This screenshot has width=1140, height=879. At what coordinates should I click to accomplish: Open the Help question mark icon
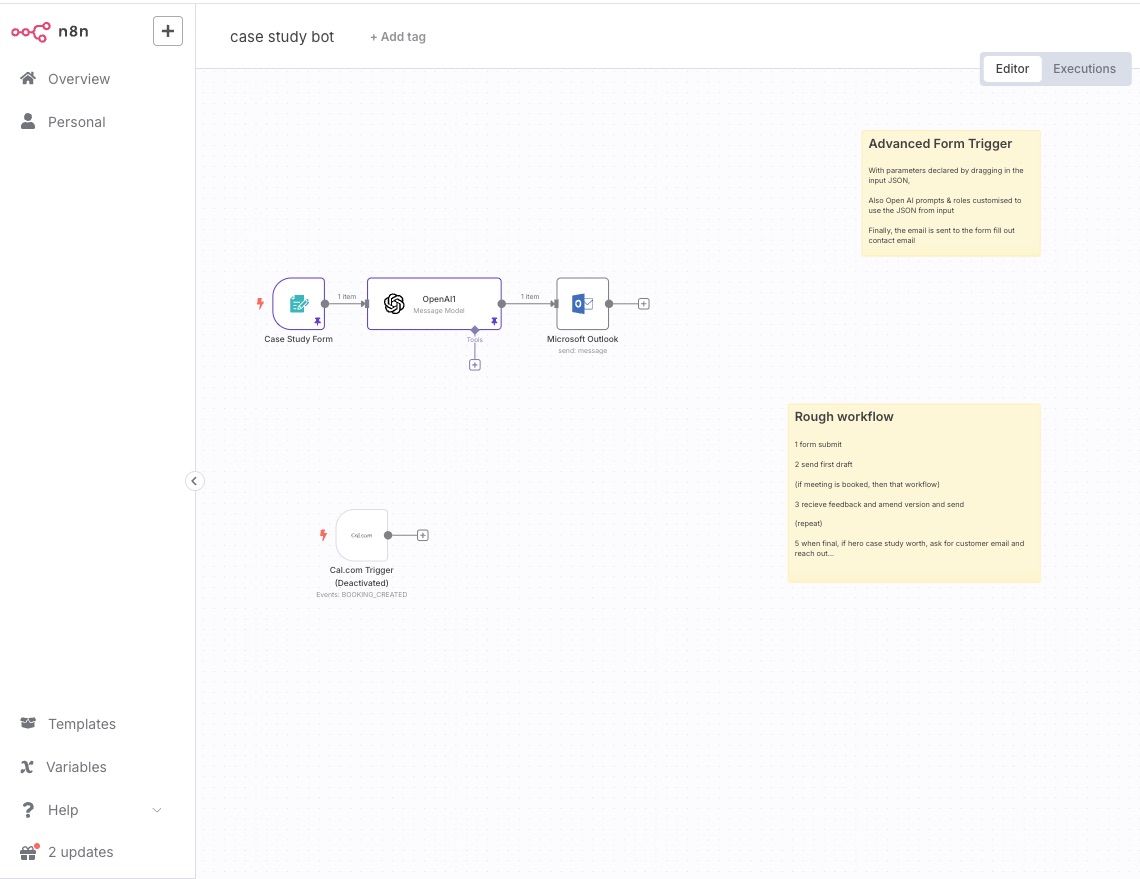point(28,810)
